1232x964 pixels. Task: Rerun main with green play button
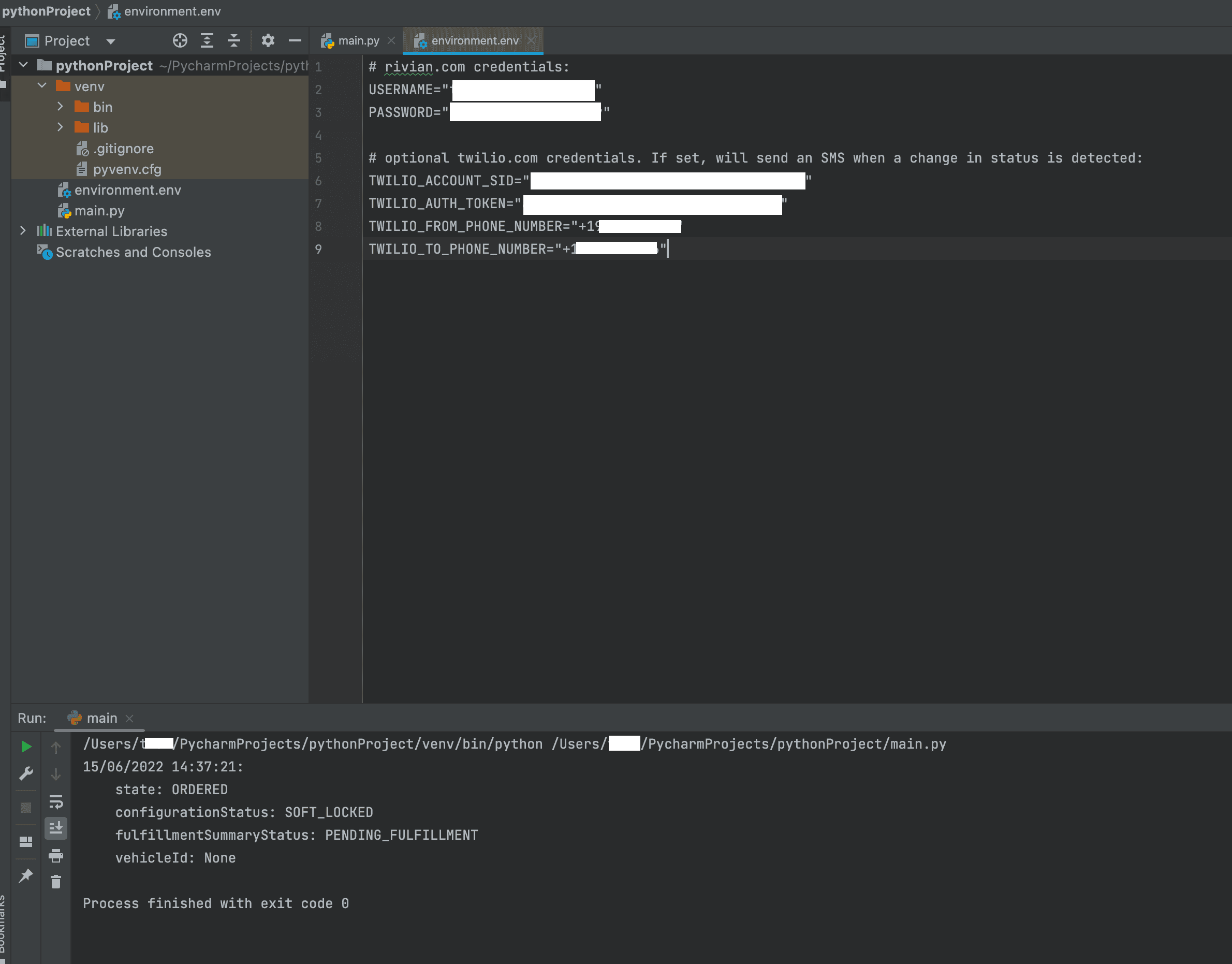pyautogui.click(x=26, y=746)
